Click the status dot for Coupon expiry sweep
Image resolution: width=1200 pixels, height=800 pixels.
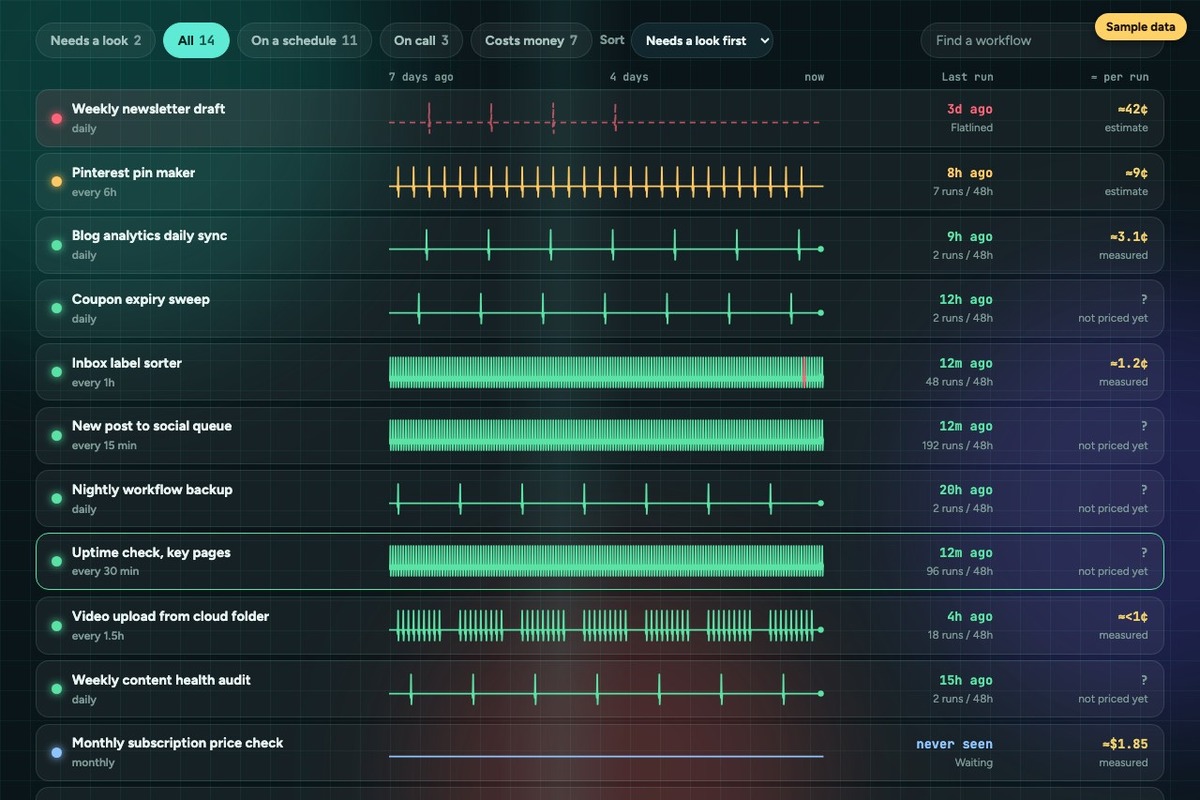pyautogui.click(x=56, y=309)
